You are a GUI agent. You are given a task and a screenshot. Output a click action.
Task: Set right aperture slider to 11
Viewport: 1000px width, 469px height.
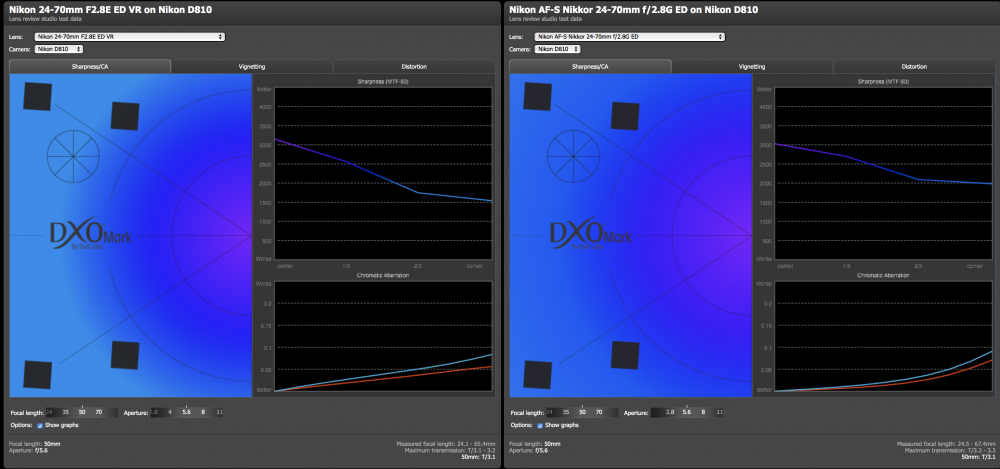719,413
